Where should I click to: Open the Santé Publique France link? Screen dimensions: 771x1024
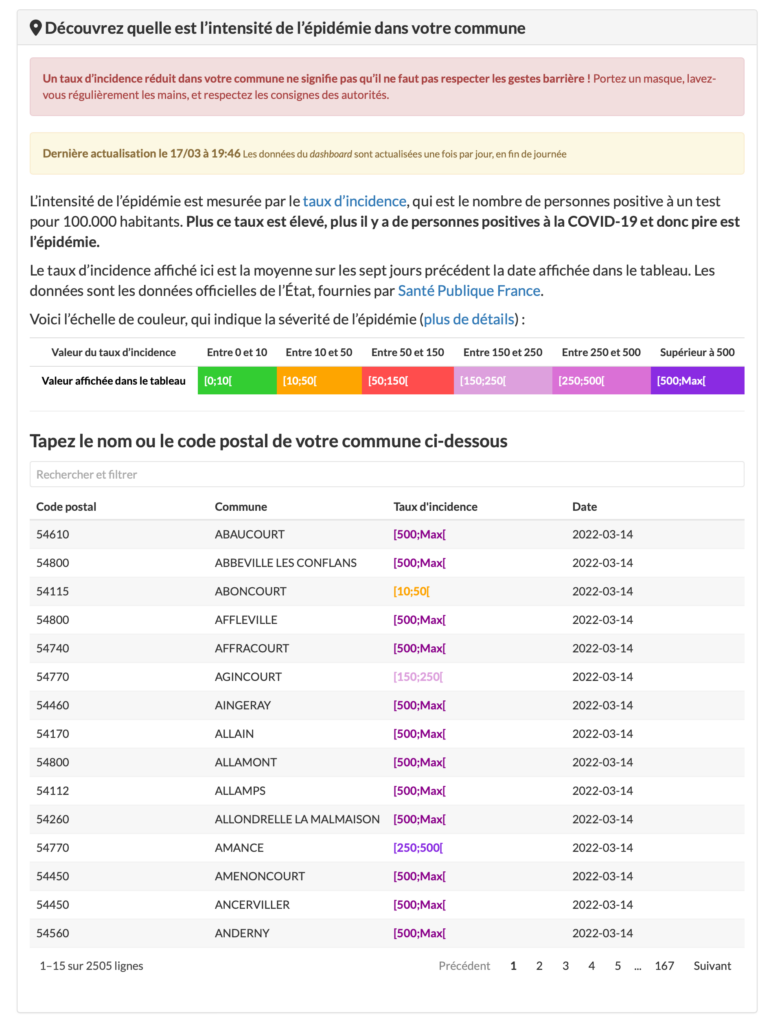[x=469, y=291]
